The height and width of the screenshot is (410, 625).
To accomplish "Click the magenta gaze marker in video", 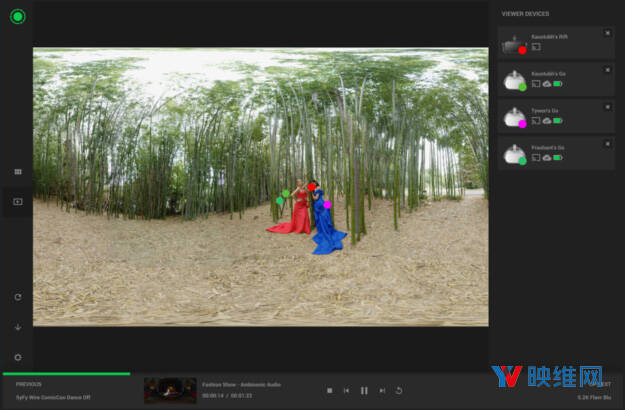I will [x=327, y=204].
